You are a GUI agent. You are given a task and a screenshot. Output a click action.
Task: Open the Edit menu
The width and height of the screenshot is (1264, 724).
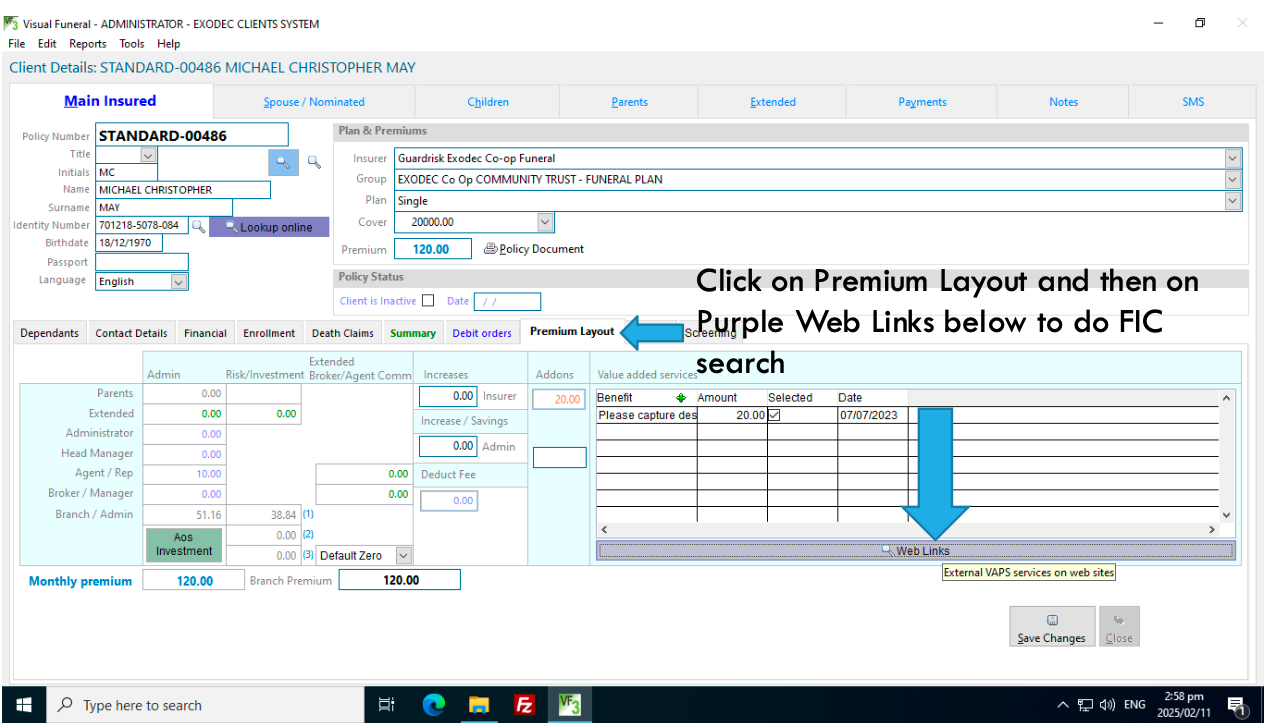click(x=47, y=44)
